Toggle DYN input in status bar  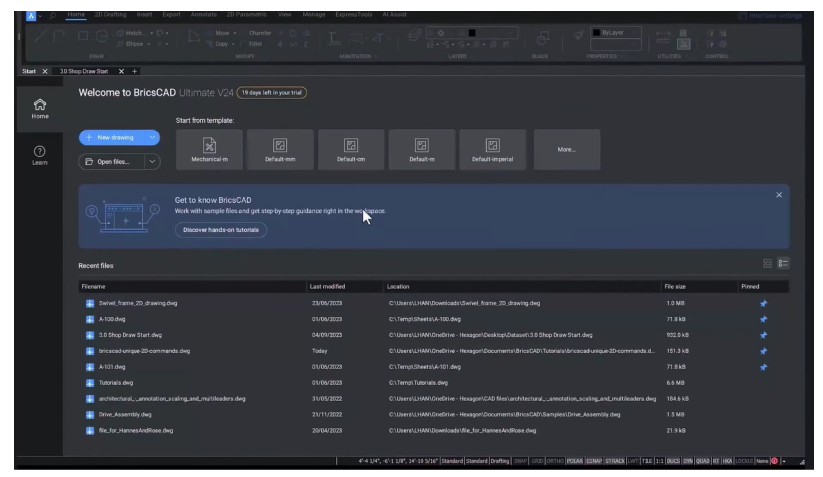pyautogui.click(x=688, y=461)
